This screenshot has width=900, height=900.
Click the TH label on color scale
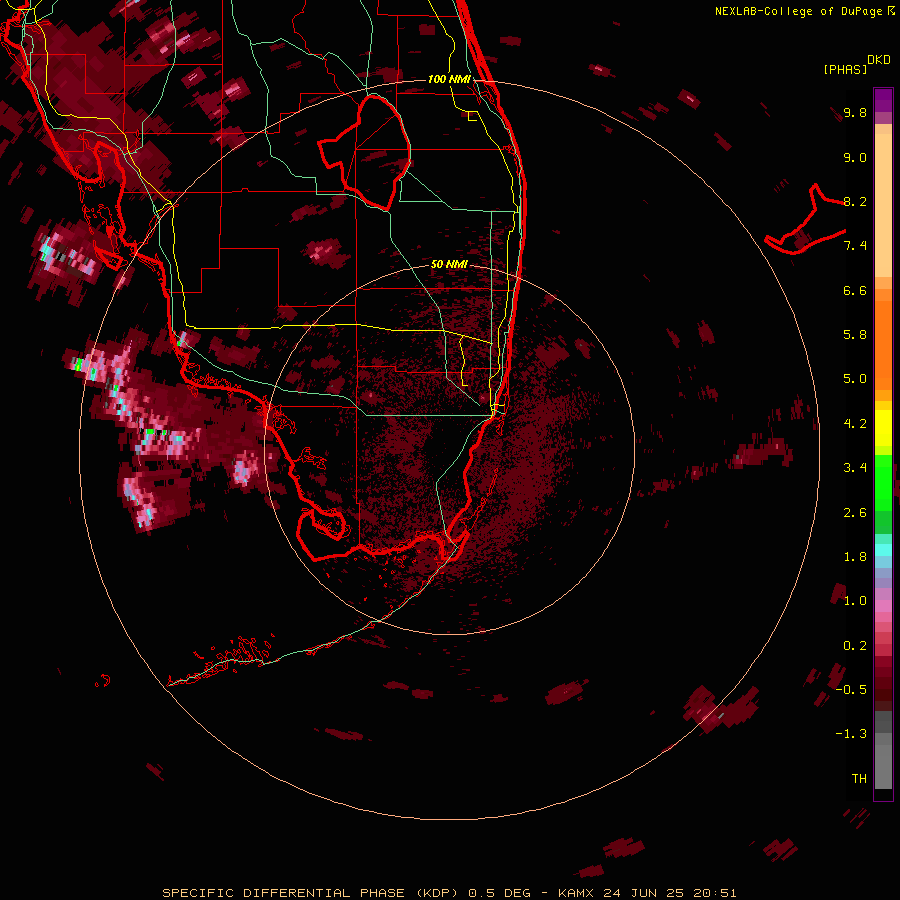pos(859,779)
